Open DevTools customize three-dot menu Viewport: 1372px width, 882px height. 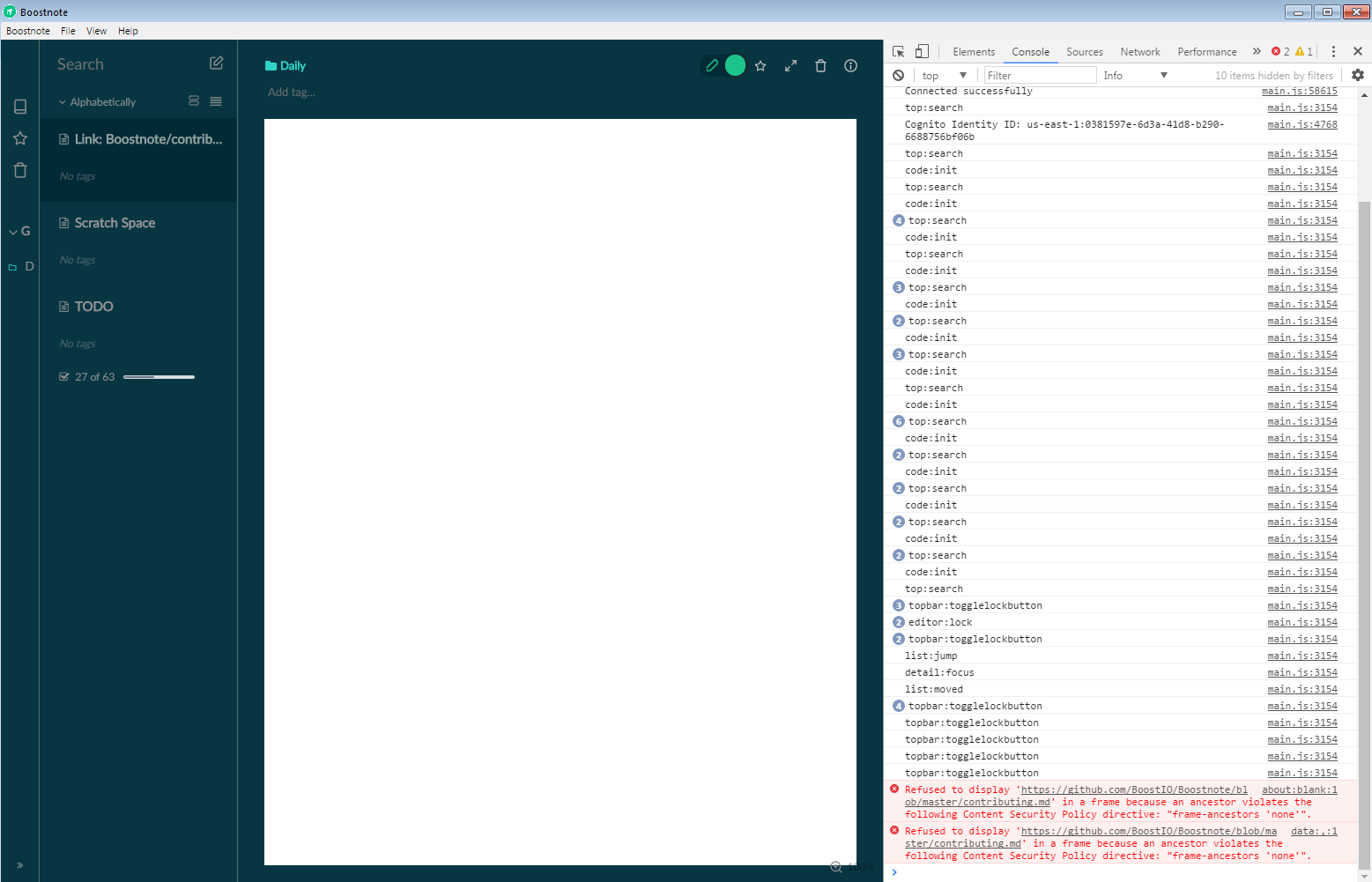(x=1333, y=52)
